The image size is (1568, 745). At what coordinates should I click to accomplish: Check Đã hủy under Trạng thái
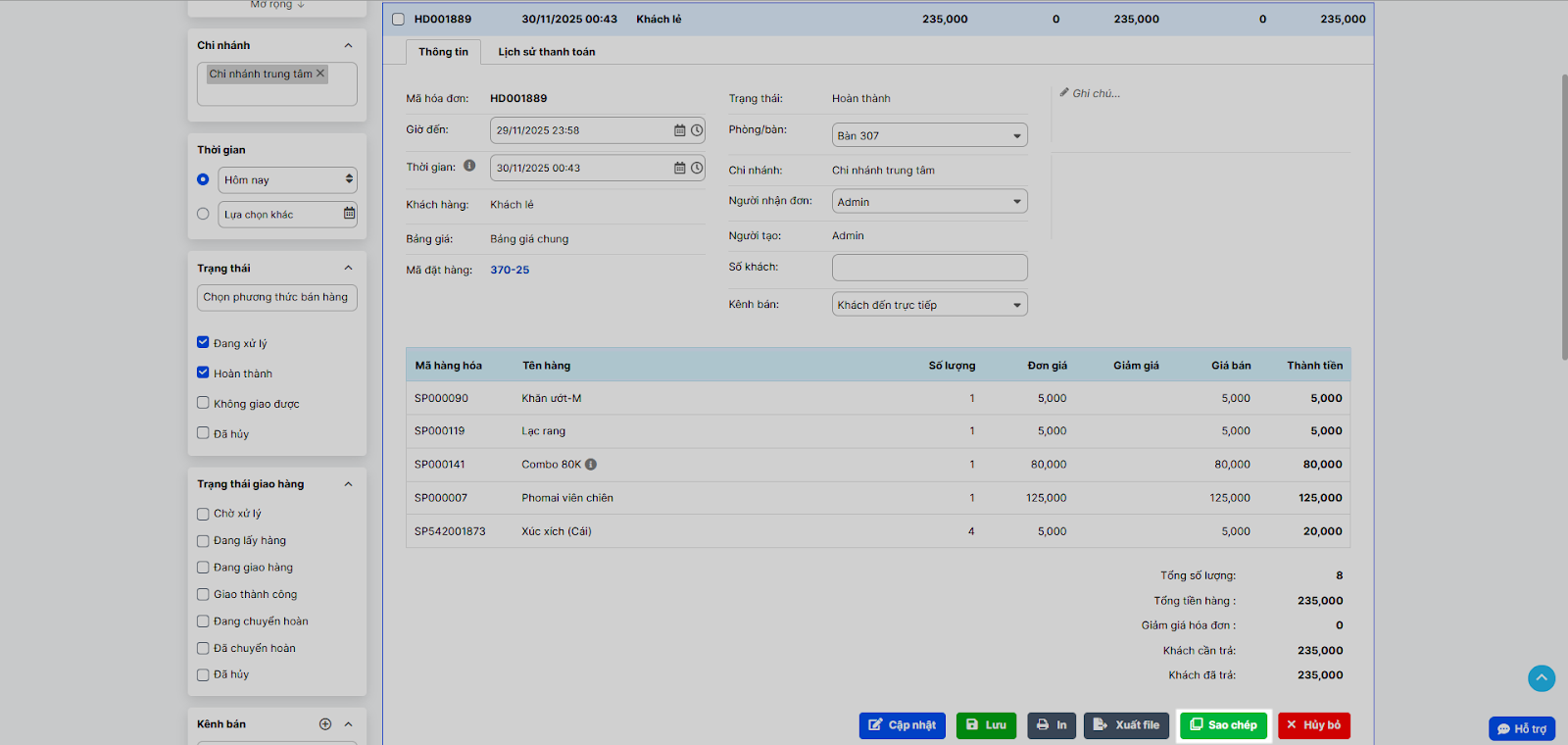pyautogui.click(x=203, y=433)
